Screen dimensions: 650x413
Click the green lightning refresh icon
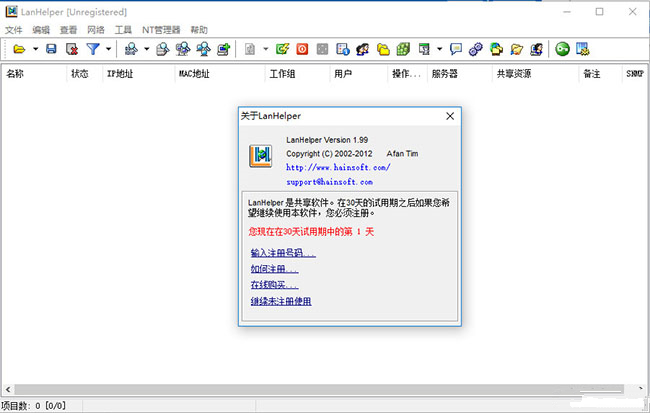coord(283,49)
